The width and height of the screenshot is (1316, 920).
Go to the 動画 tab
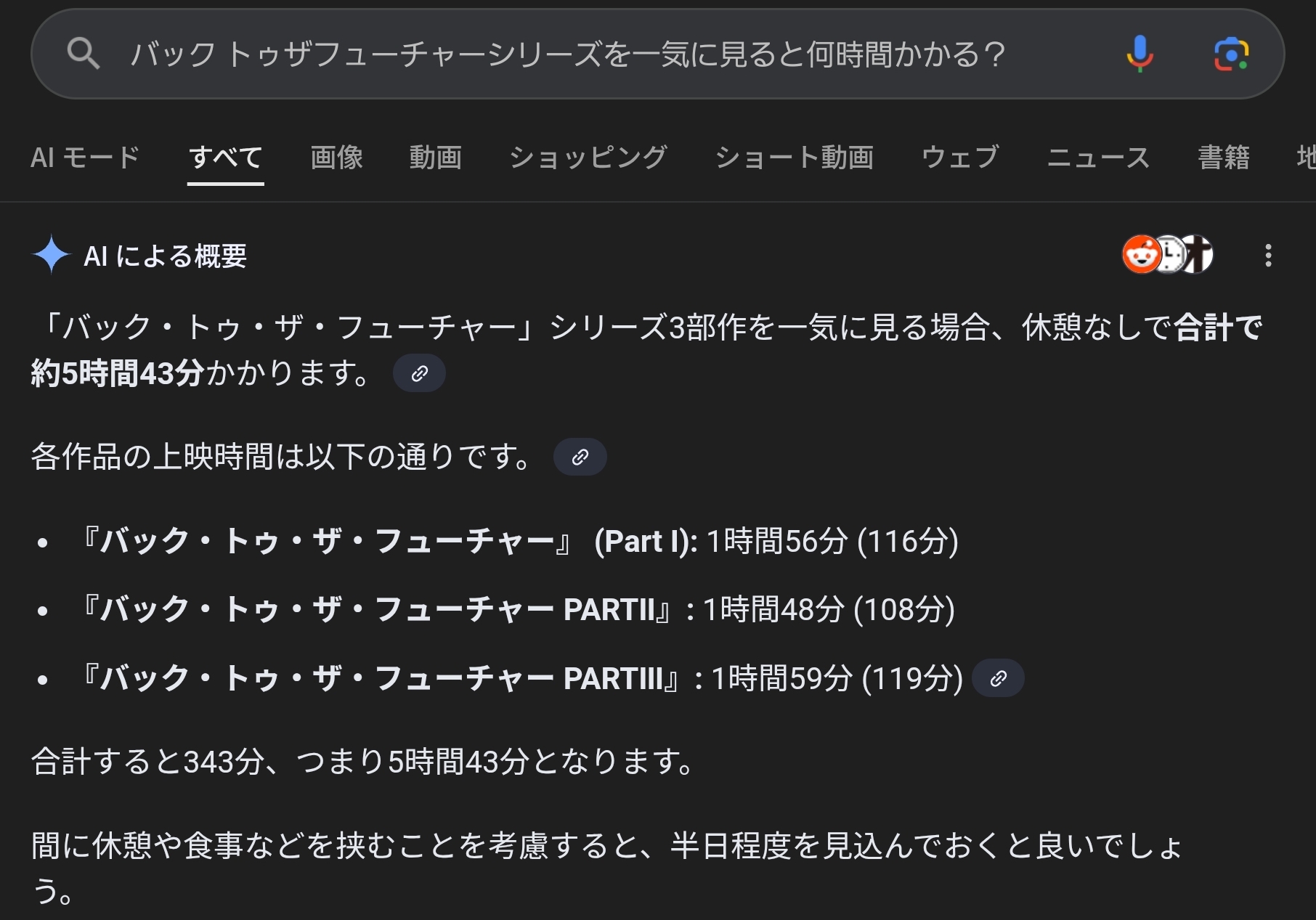pos(435,157)
